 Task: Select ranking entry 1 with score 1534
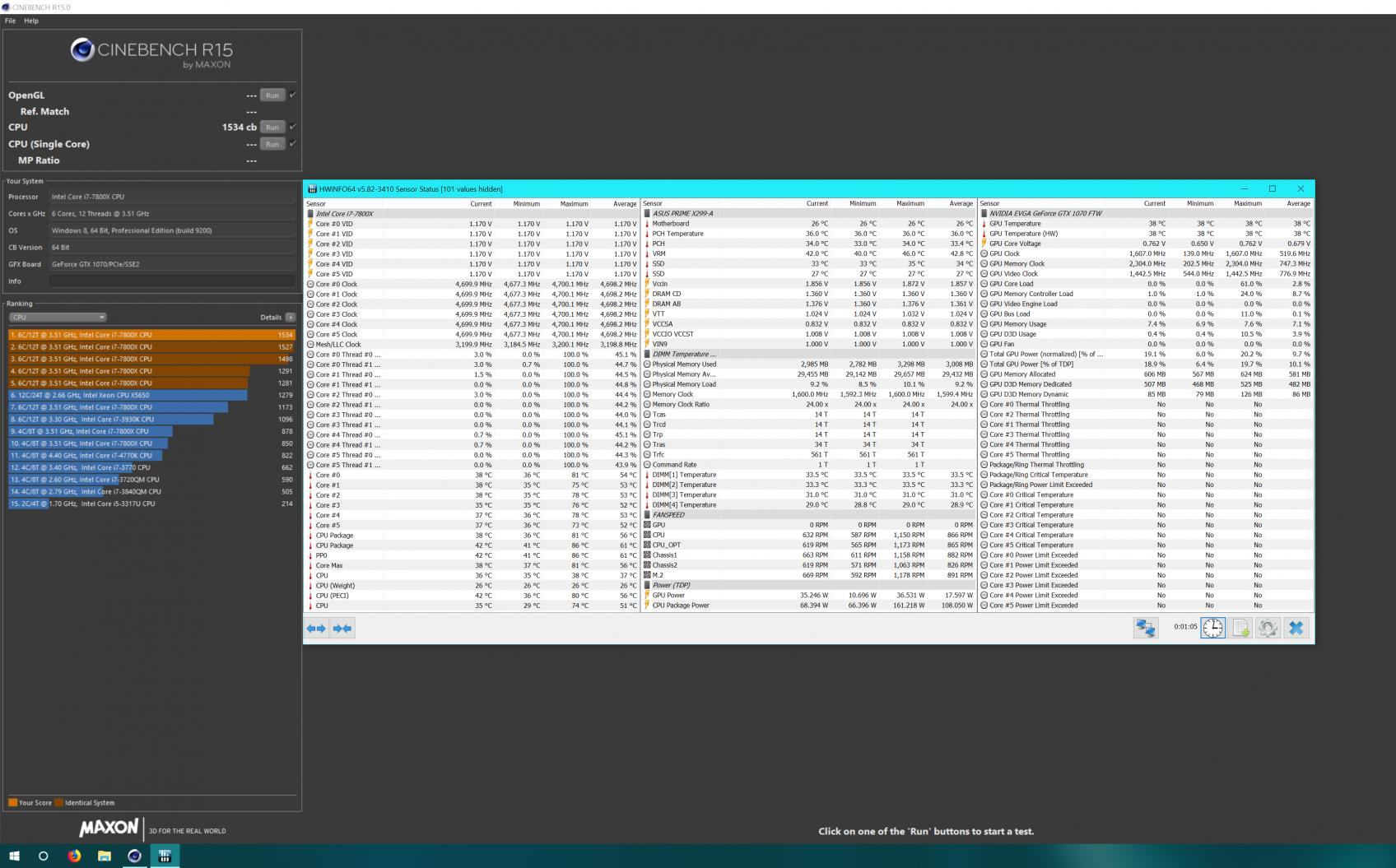pyautogui.click(x=151, y=335)
